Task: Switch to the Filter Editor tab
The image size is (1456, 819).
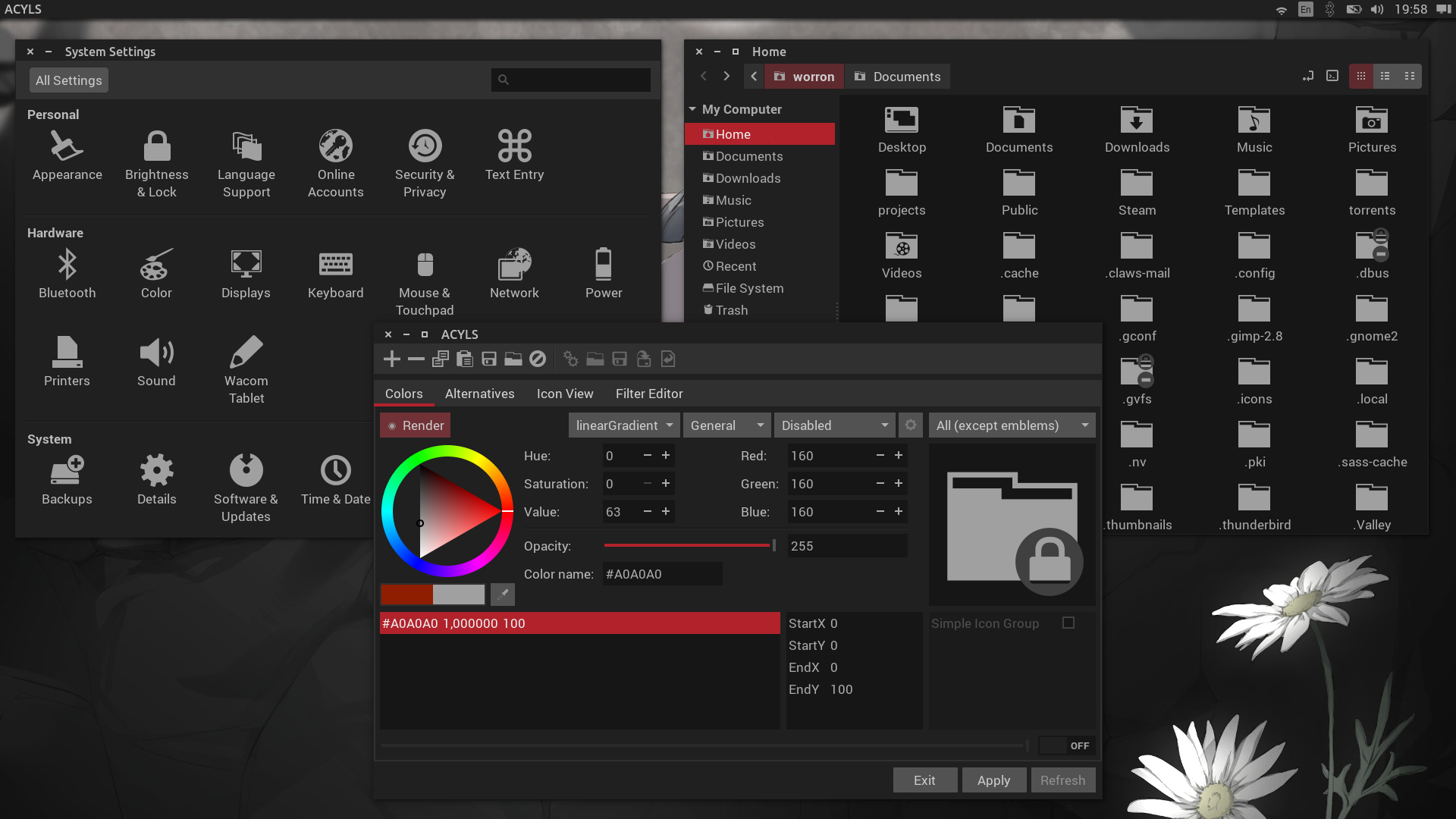Action: [649, 394]
